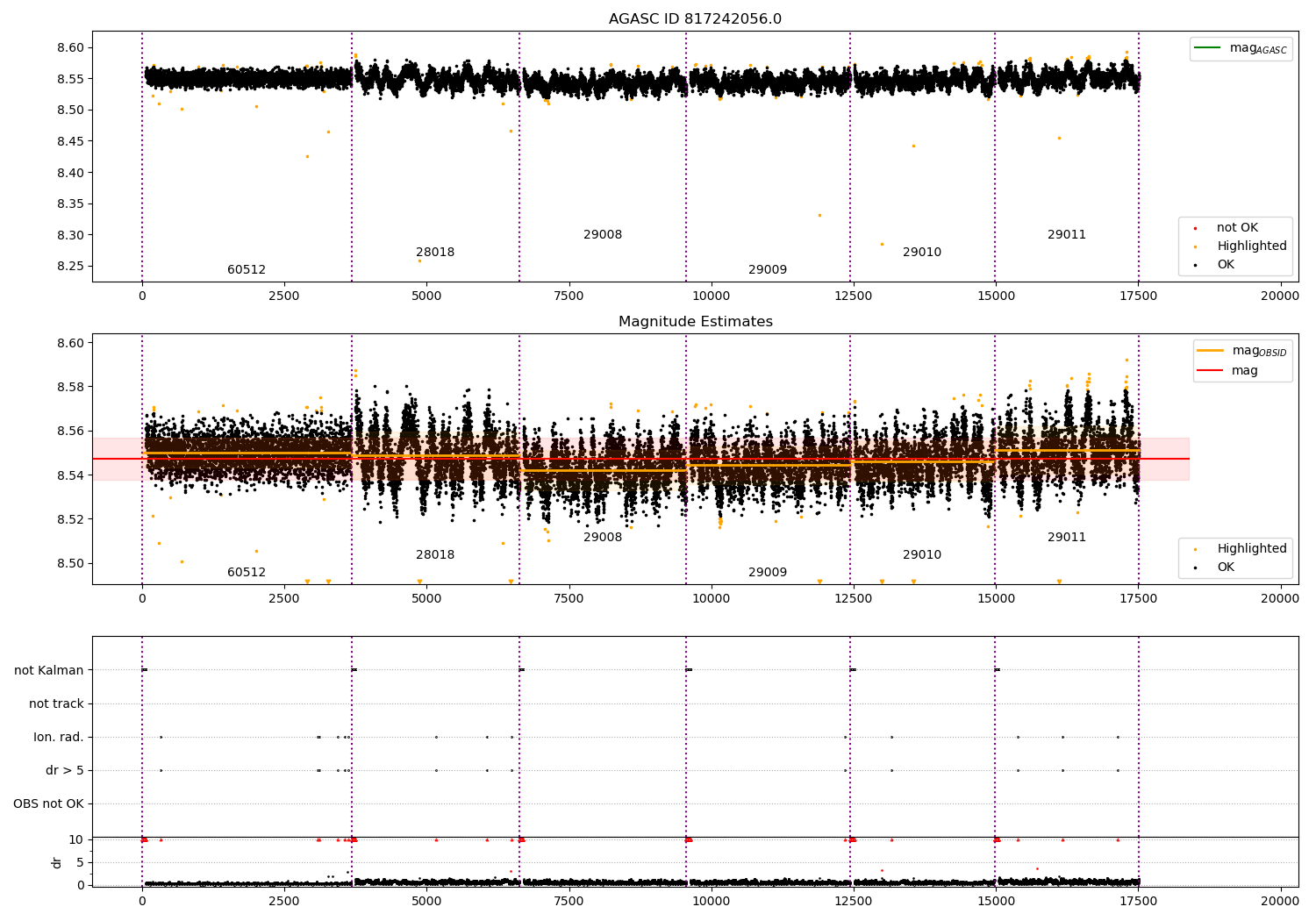Select obsid label 29009 in Magnitude Estimates plot
This screenshot has height=921, width=1316.
click(x=768, y=573)
